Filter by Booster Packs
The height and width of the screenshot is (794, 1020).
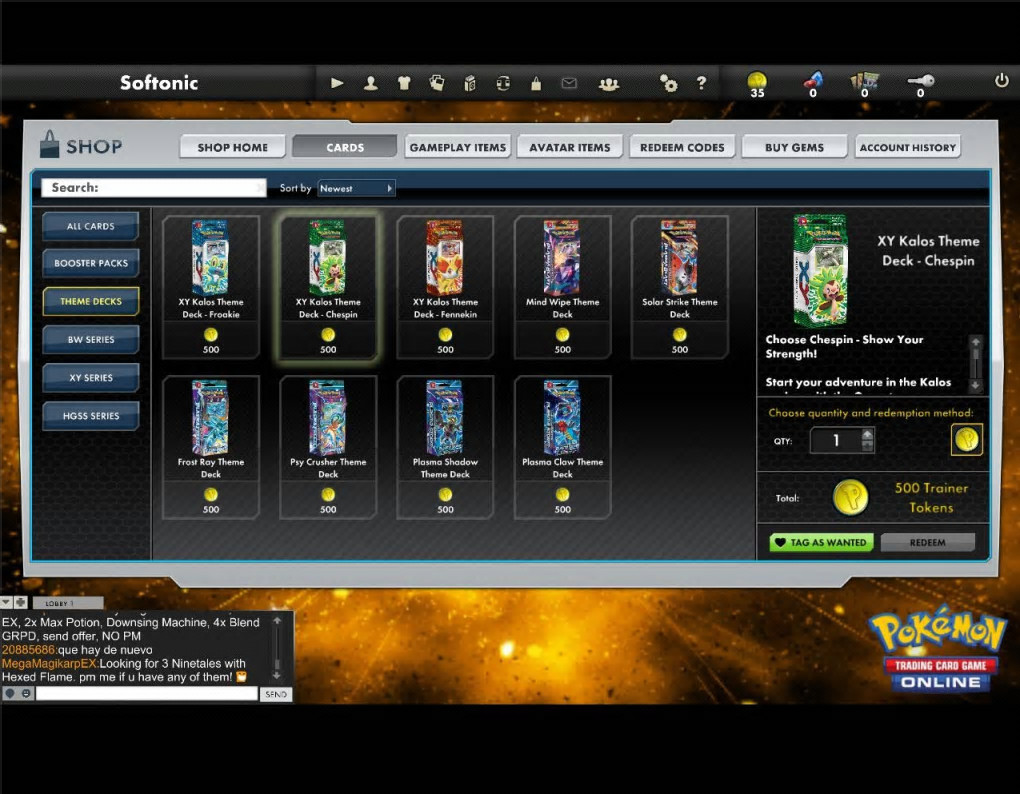[90, 263]
